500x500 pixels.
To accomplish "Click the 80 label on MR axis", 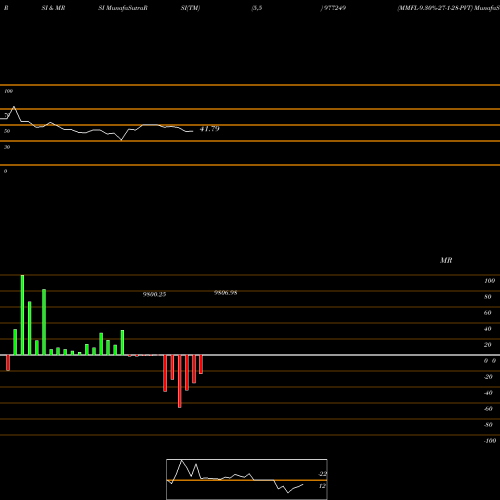I will pyautogui.click(x=488, y=297).
